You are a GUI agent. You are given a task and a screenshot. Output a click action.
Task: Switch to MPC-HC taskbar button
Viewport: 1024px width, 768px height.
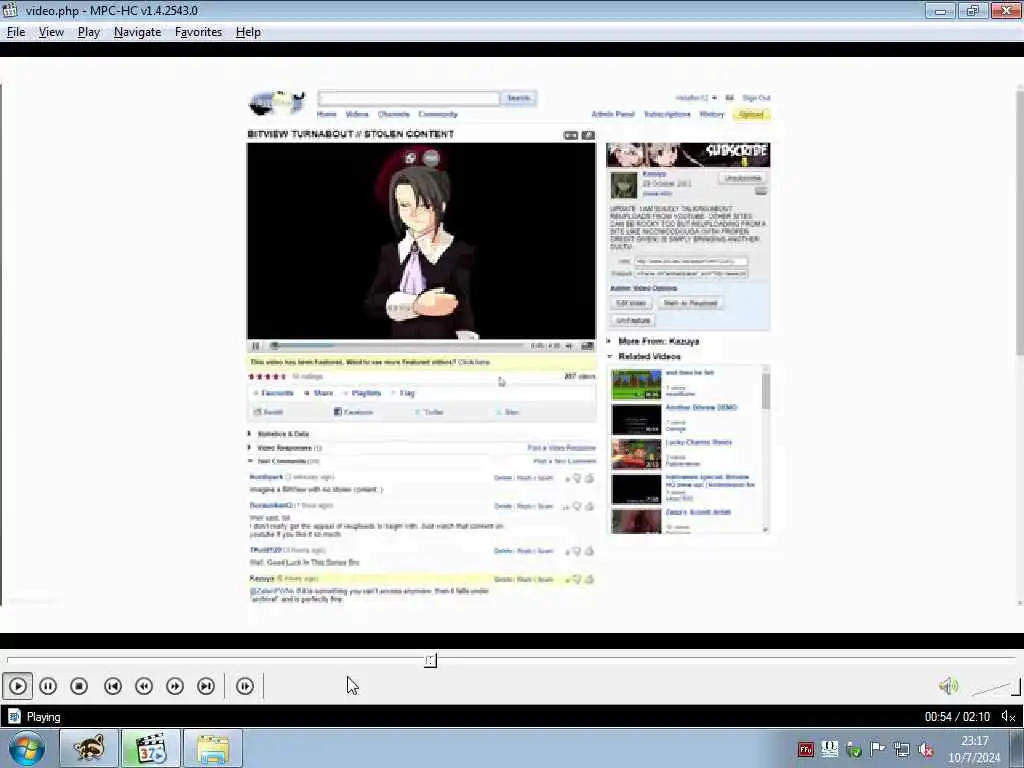click(151, 748)
